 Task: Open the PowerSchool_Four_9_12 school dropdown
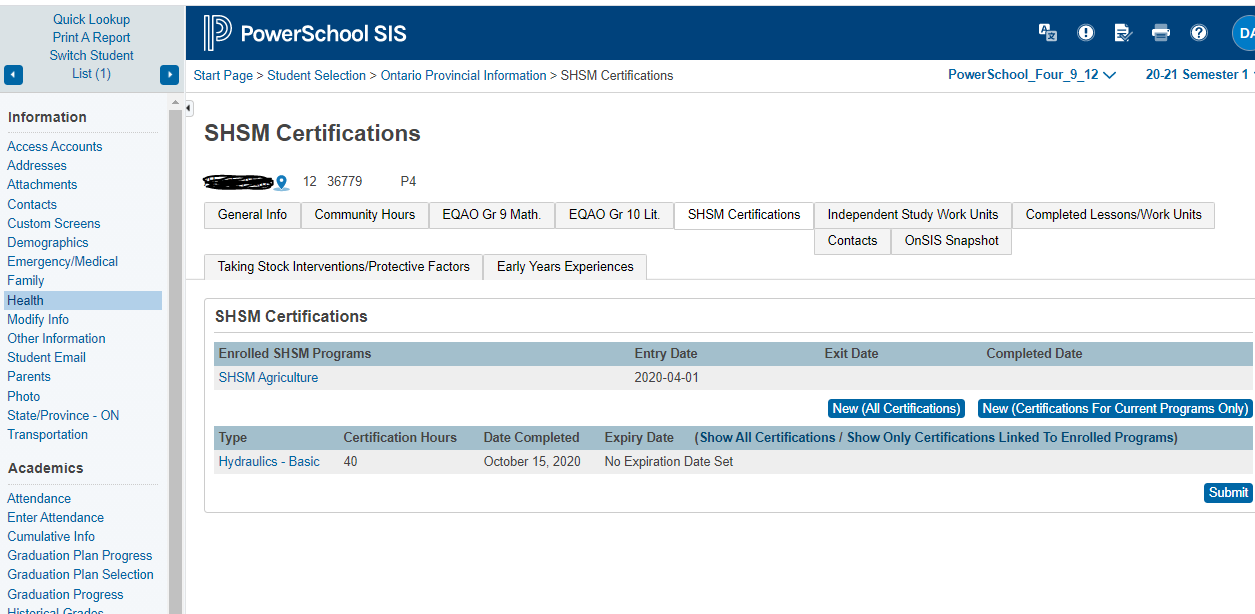tap(1031, 75)
